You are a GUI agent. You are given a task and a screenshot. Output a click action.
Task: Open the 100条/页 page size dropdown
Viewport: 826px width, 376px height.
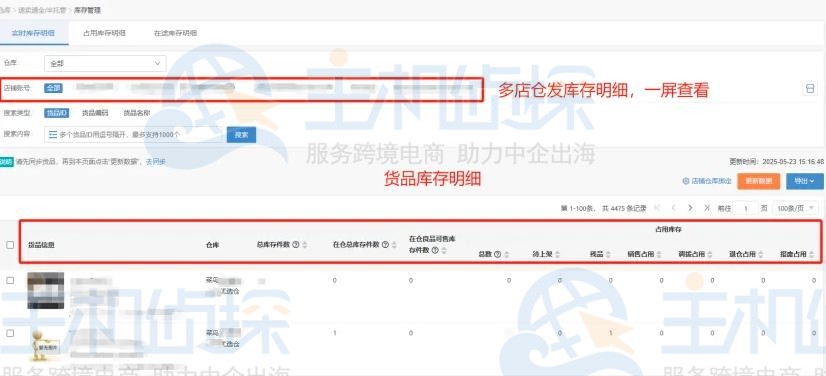[x=795, y=208]
